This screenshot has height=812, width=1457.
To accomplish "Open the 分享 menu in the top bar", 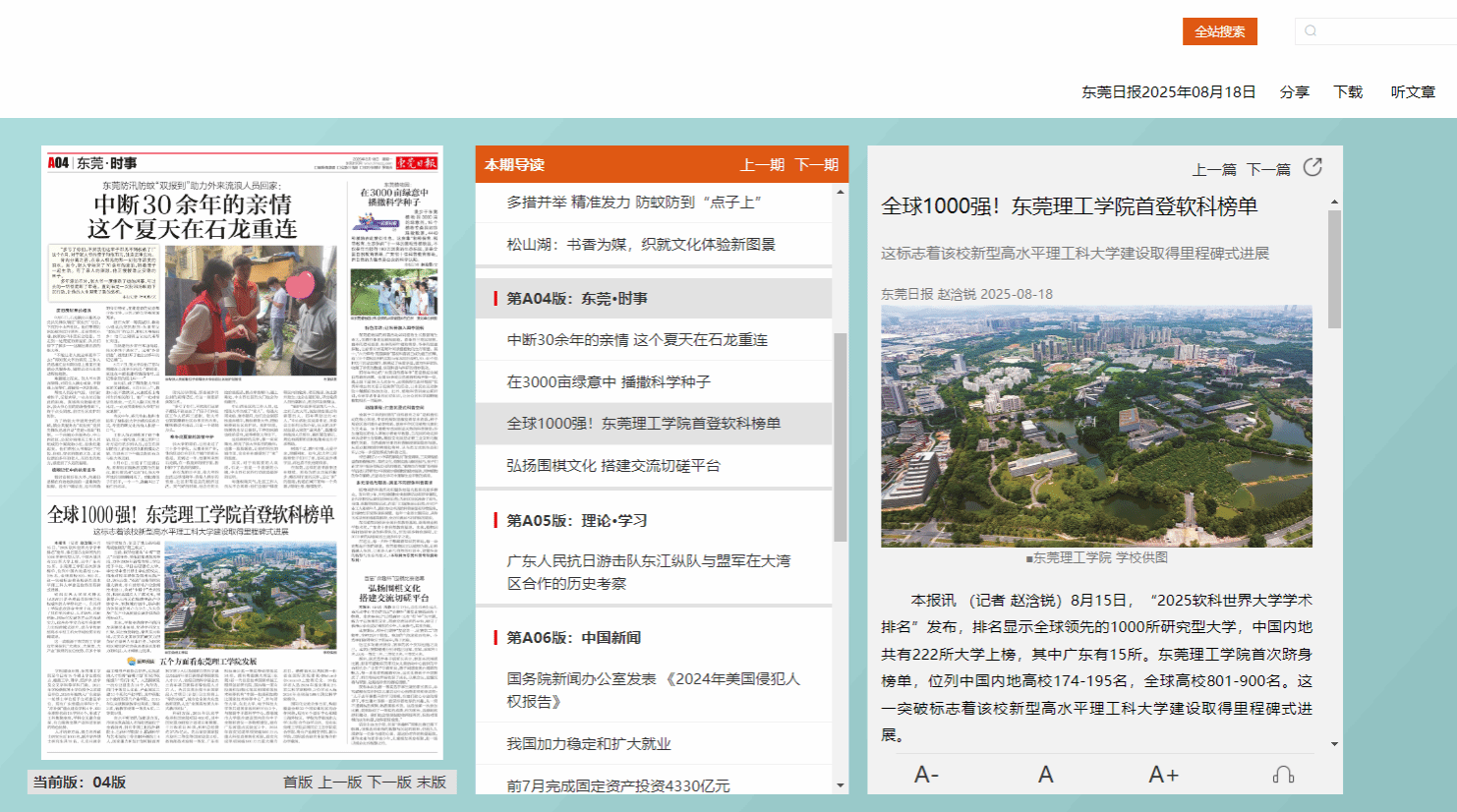I will pyautogui.click(x=1294, y=91).
